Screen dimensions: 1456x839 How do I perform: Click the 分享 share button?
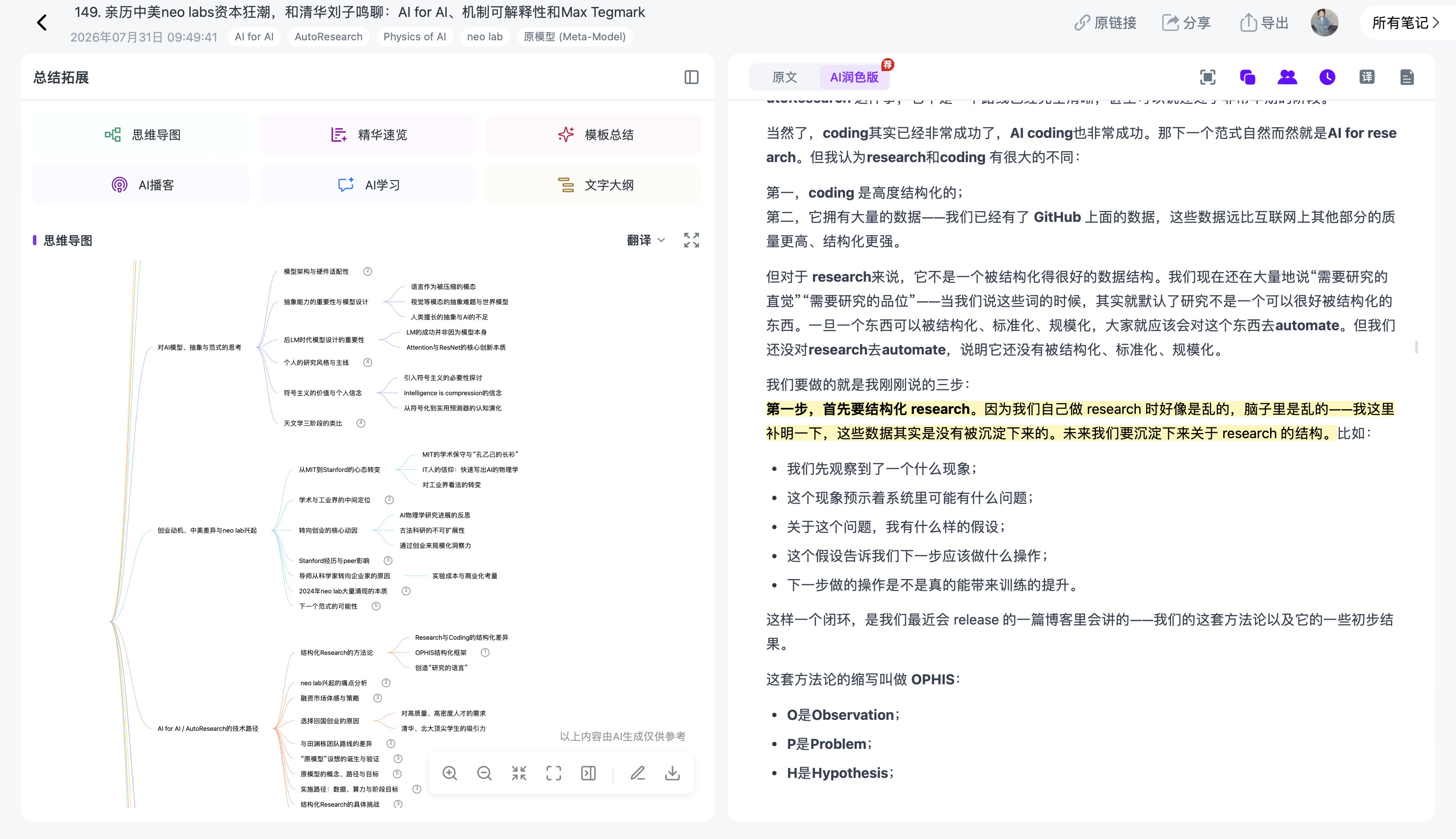pos(1186,23)
